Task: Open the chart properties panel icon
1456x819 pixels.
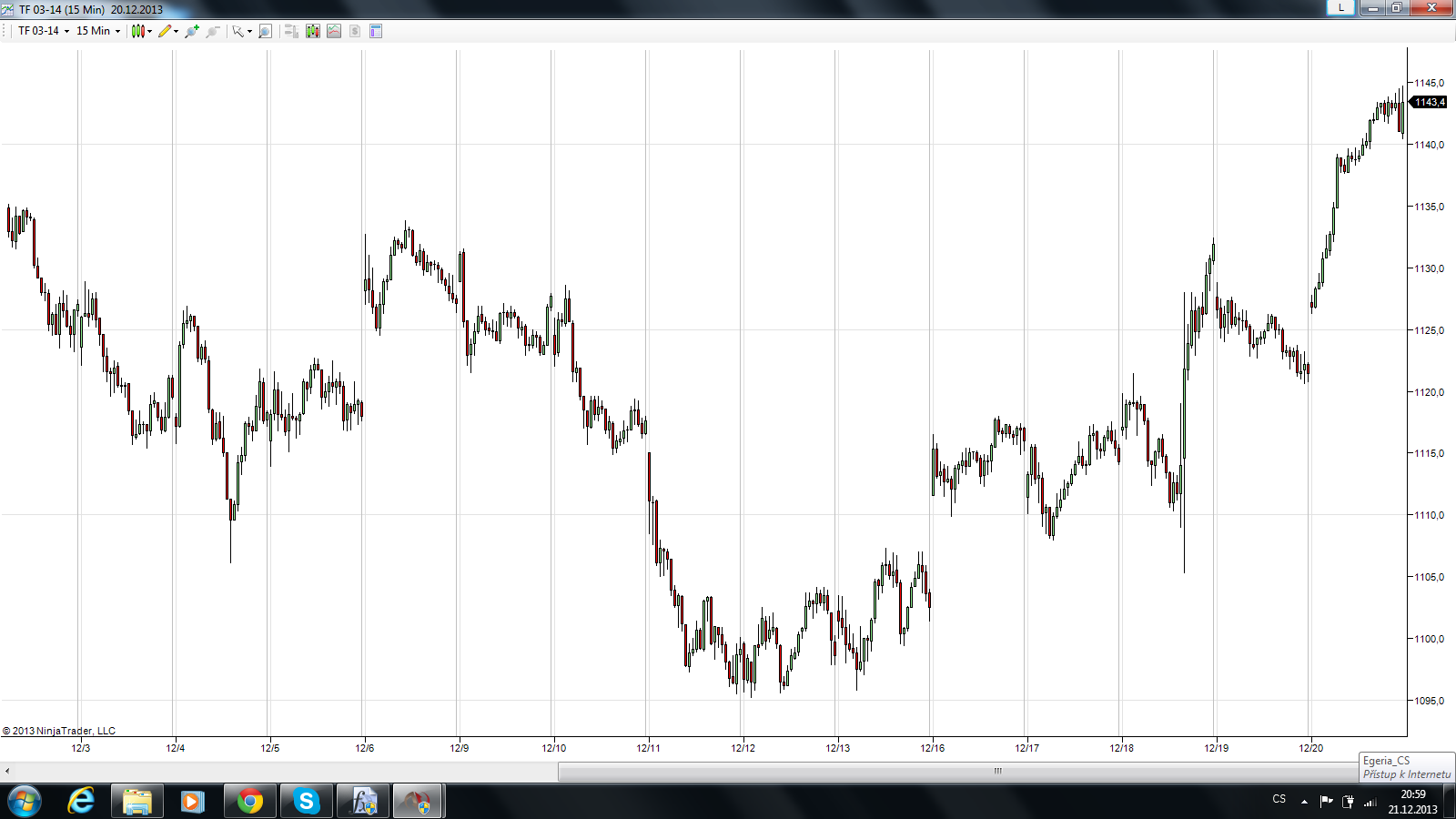Action: (x=376, y=31)
